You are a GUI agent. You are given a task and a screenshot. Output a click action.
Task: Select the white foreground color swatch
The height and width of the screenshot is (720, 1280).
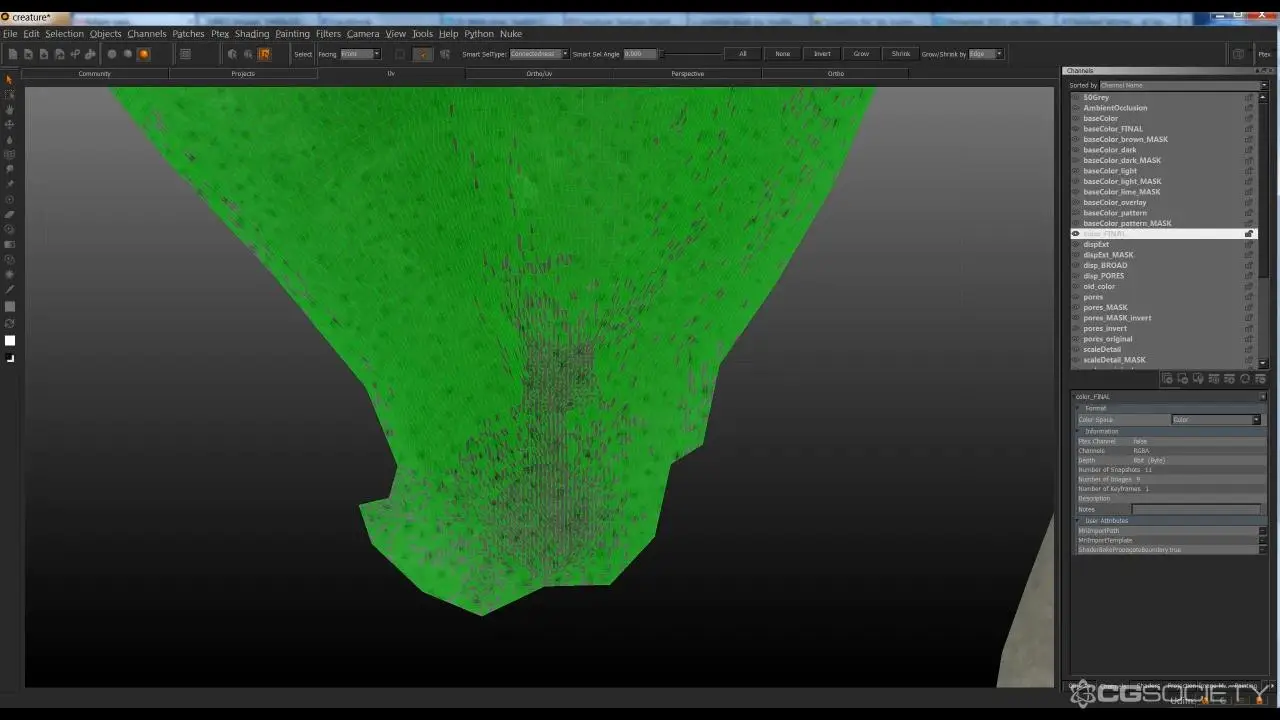(x=10, y=341)
